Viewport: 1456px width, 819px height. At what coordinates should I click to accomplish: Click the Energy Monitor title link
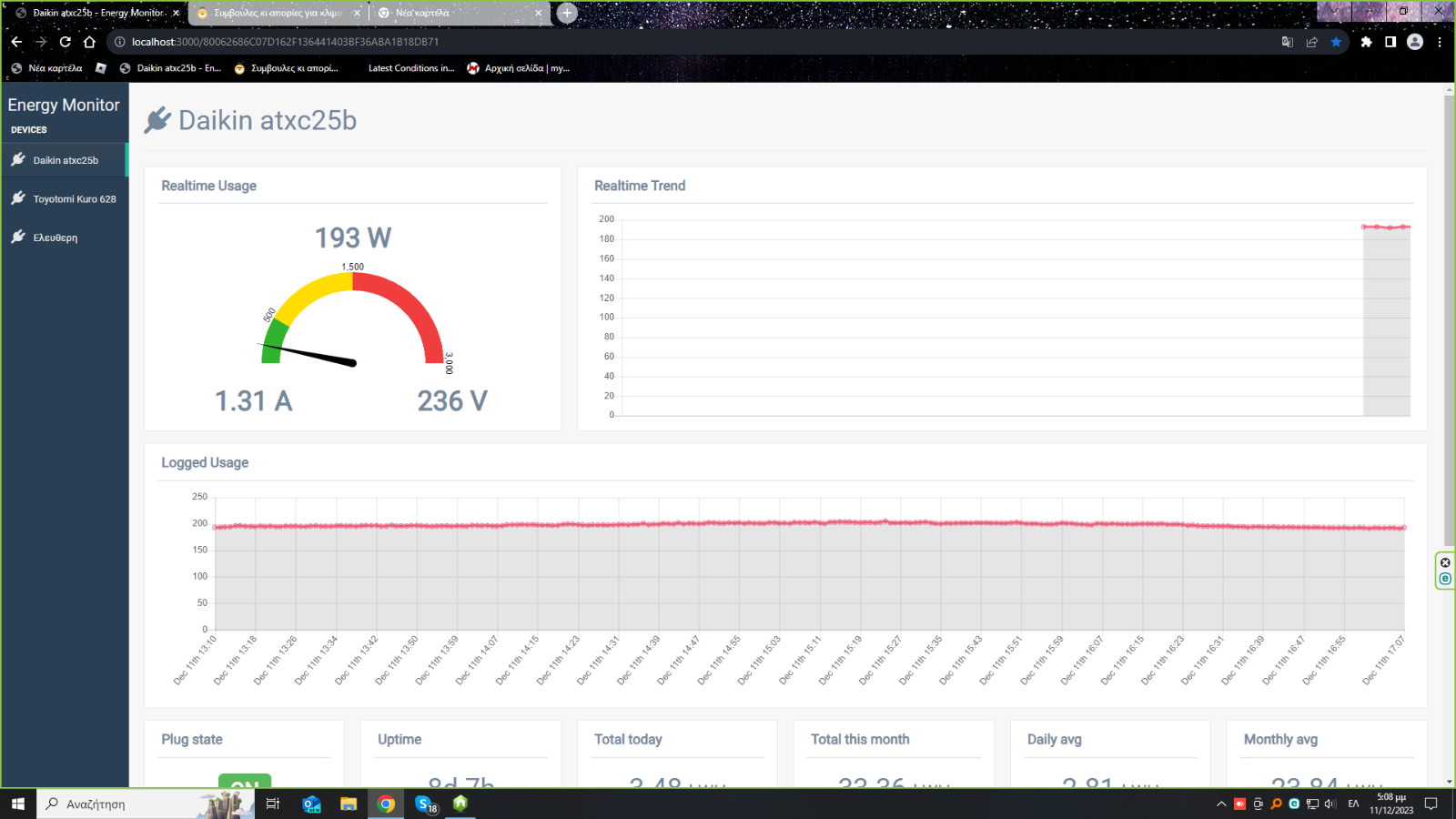click(x=64, y=105)
